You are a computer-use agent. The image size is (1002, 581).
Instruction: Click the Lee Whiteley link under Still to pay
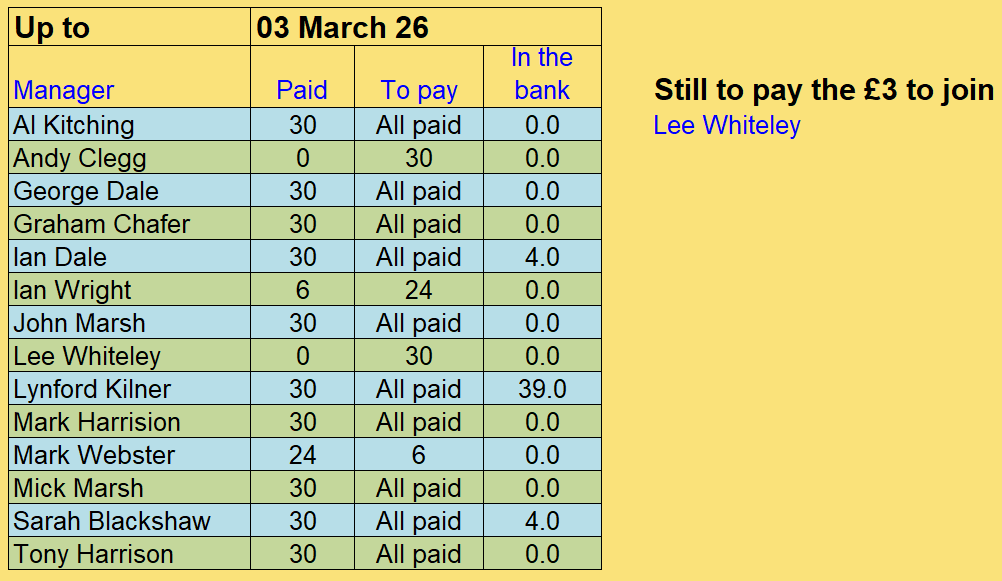coord(726,125)
